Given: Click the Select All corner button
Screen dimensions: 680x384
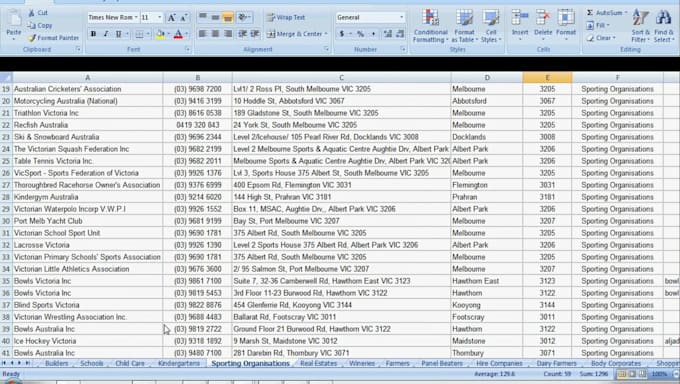Looking at the screenshot, I should 6,78.
